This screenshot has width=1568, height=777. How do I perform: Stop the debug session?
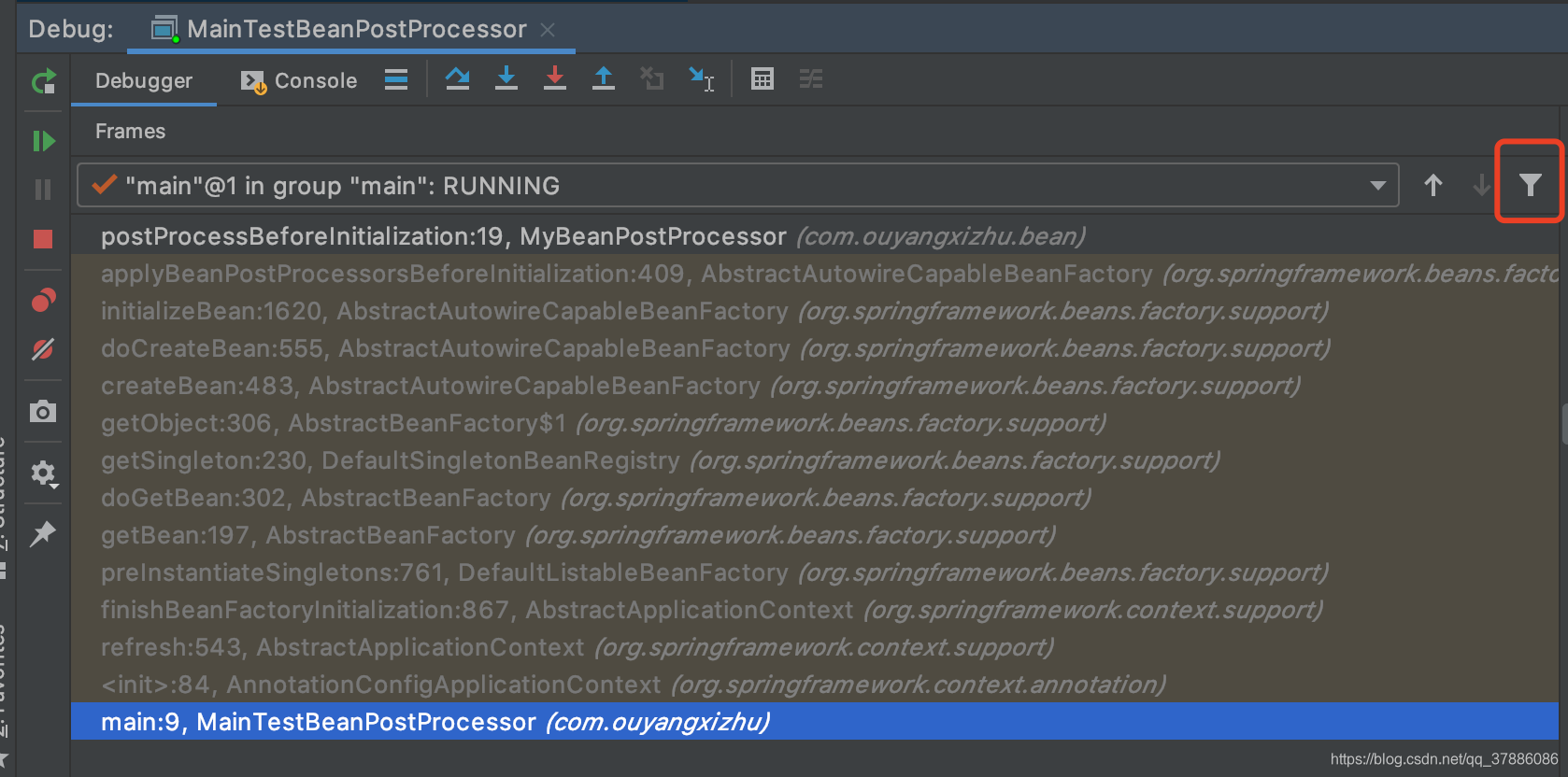point(43,239)
